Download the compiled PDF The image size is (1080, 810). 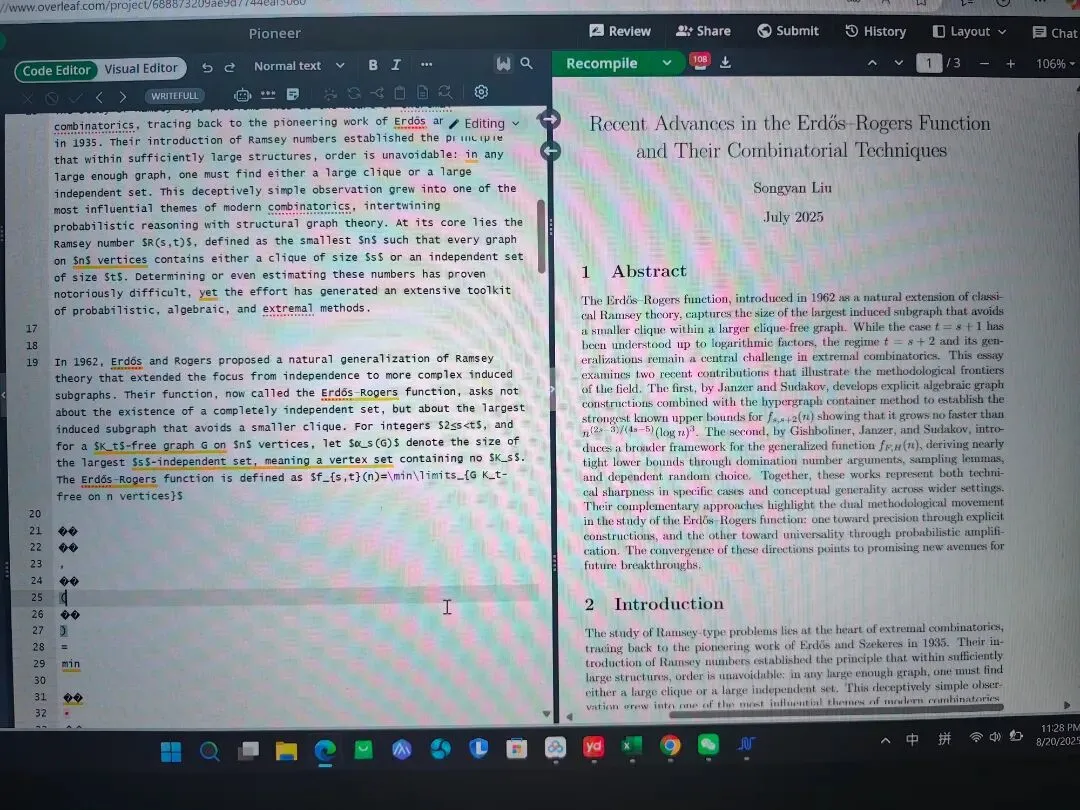[725, 62]
